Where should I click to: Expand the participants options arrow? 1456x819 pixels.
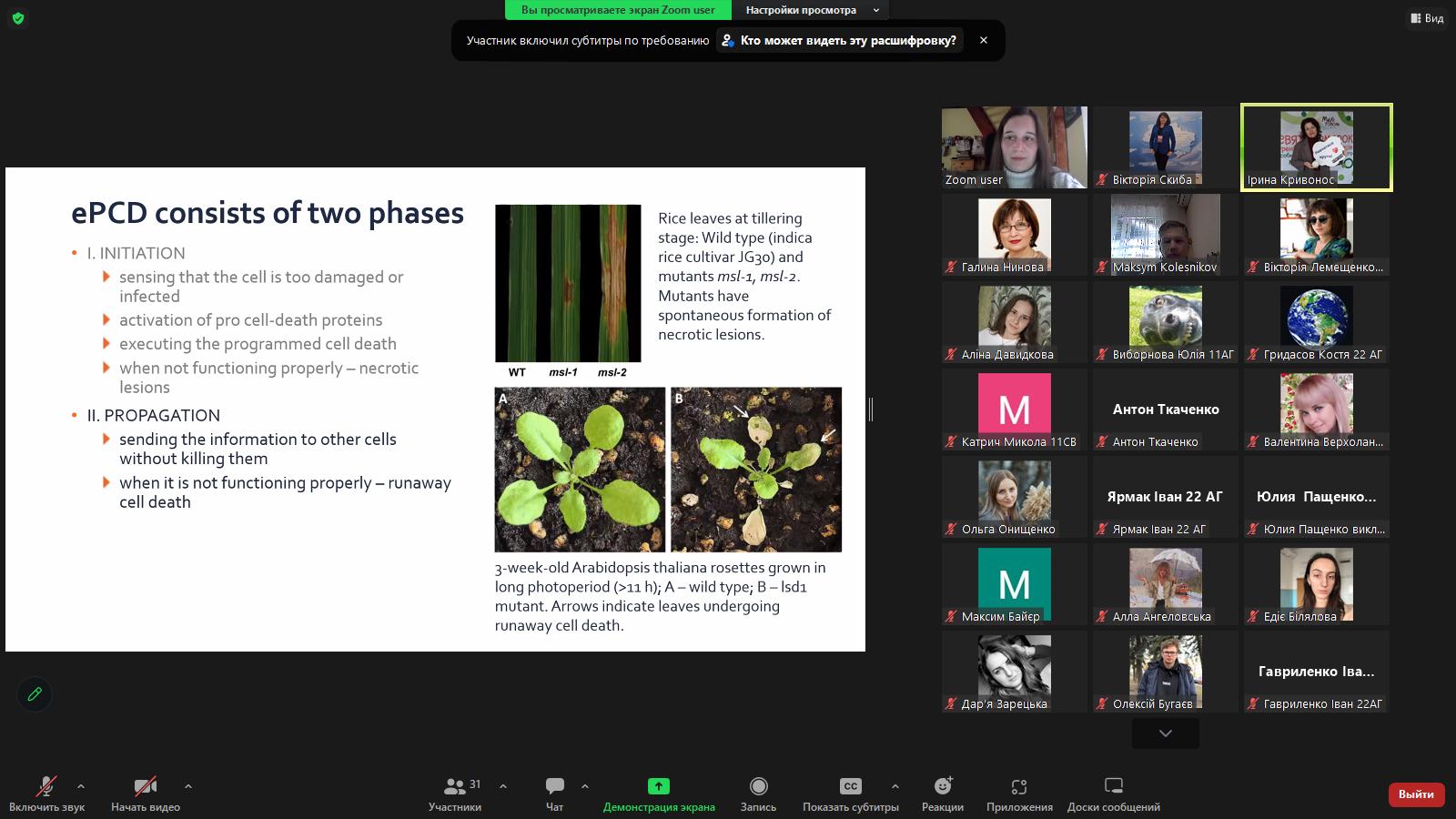pyautogui.click(x=503, y=786)
